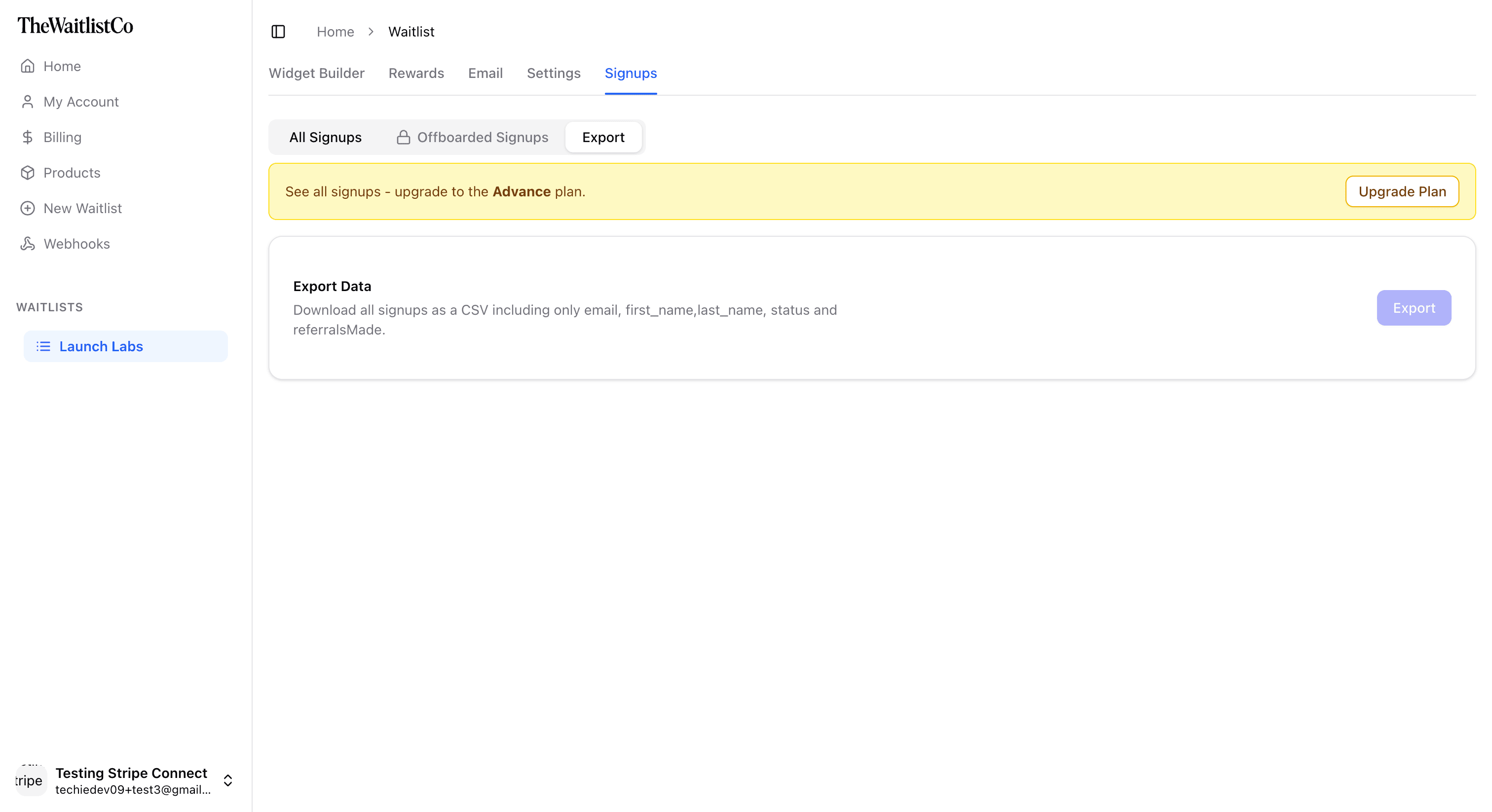Click the My Account person icon

pos(27,102)
